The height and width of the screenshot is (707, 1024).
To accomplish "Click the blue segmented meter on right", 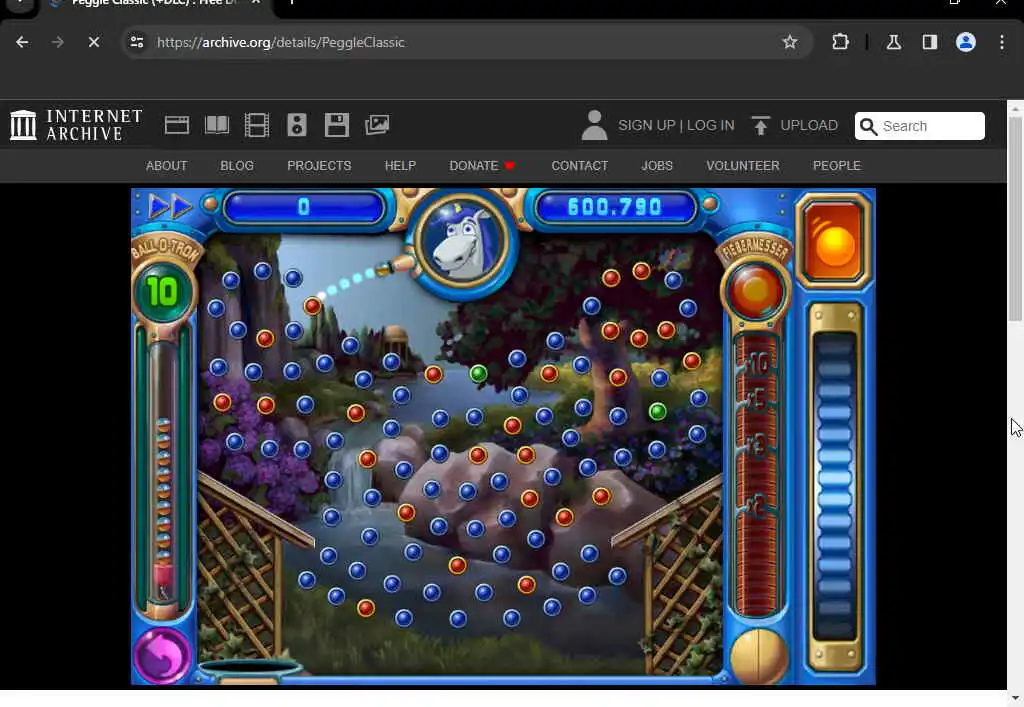I will point(835,486).
